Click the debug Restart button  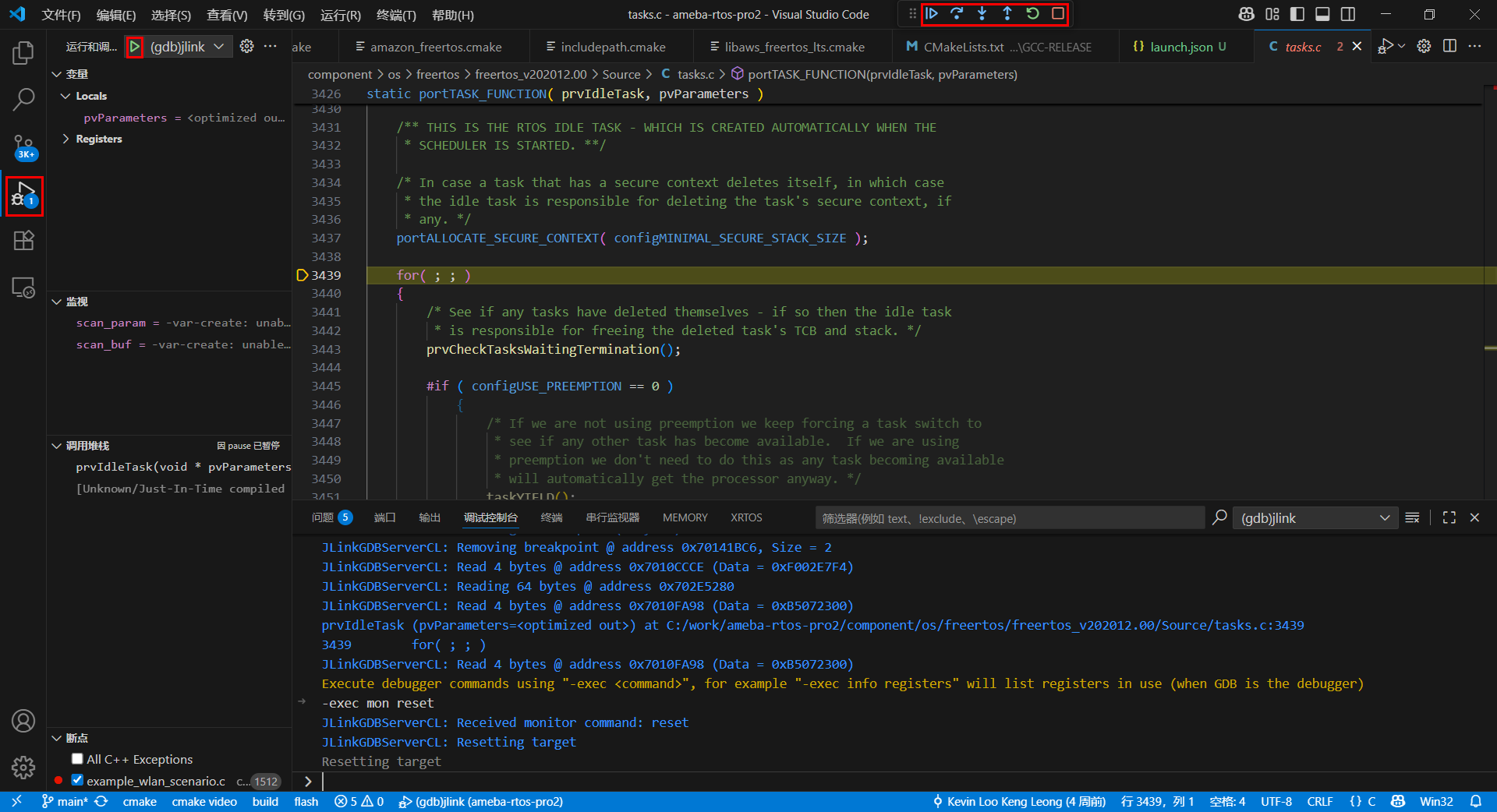point(1032,13)
